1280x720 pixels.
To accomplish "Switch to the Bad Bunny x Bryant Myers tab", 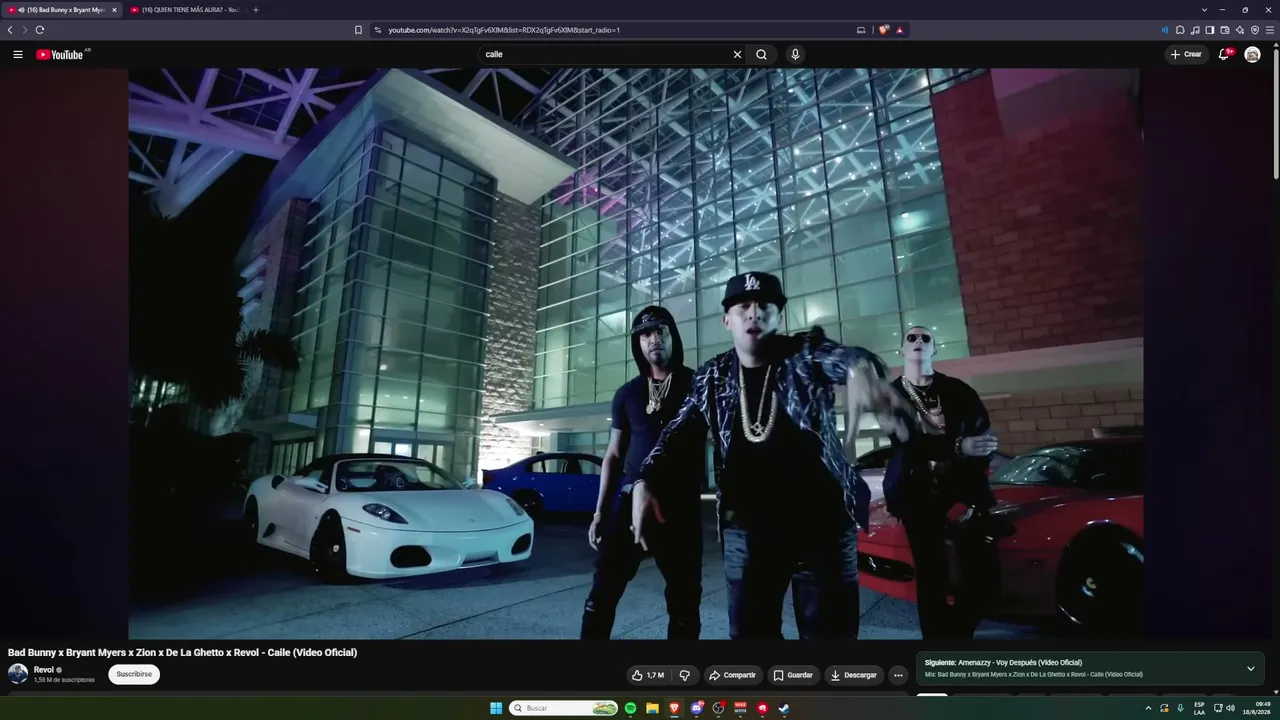I will 62,10.
